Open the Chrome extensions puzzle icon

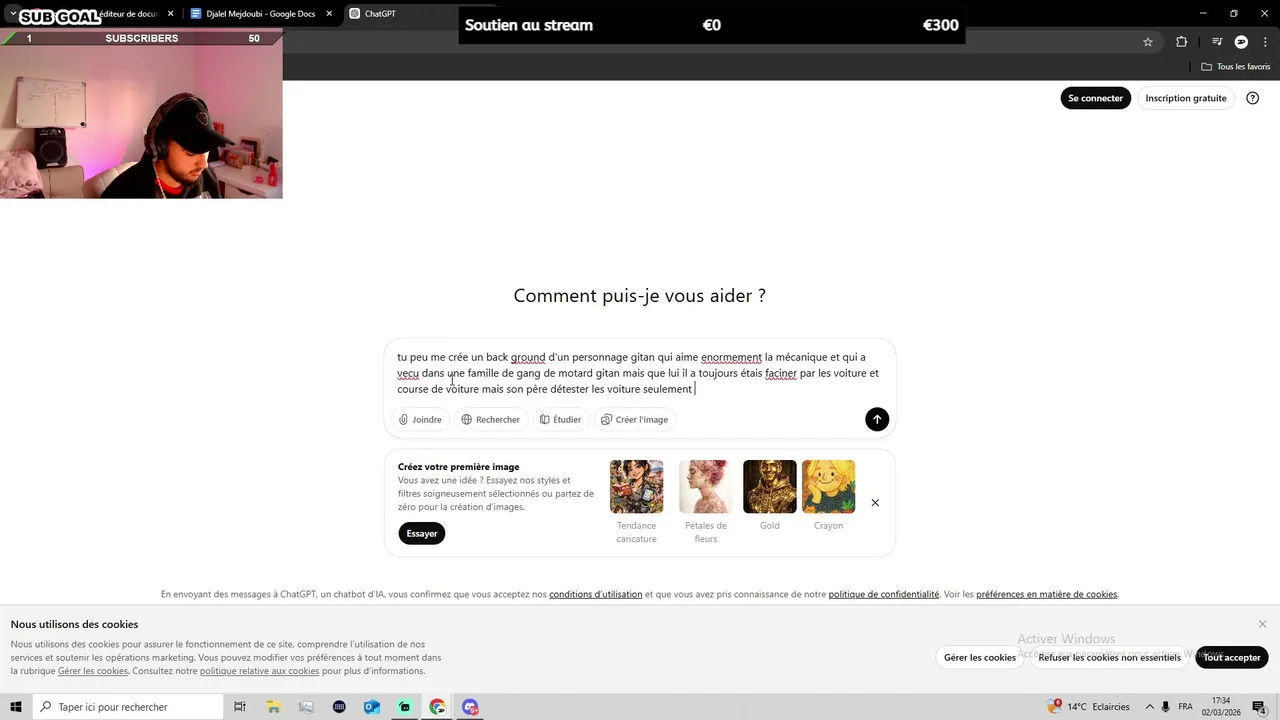(x=1182, y=42)
